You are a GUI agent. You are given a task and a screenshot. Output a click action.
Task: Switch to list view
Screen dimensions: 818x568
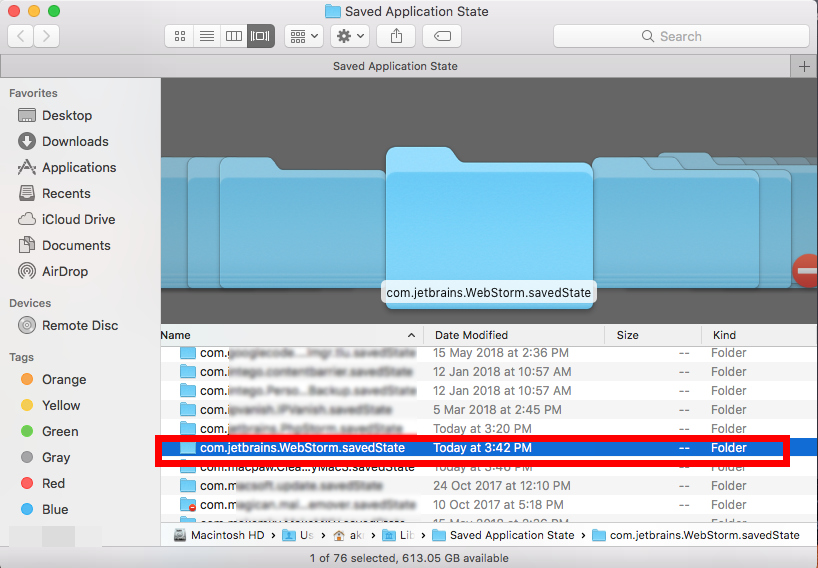pos(207,36)
